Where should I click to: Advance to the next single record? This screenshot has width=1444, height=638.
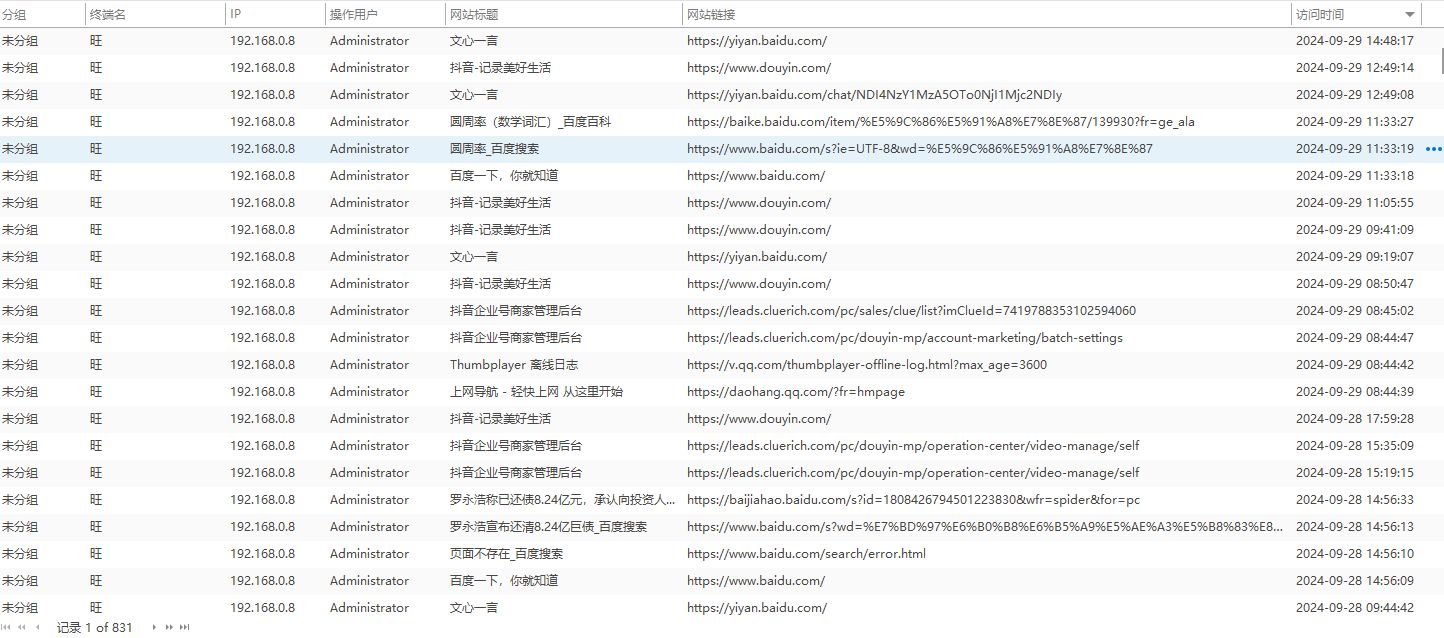(x=154, y=627)
